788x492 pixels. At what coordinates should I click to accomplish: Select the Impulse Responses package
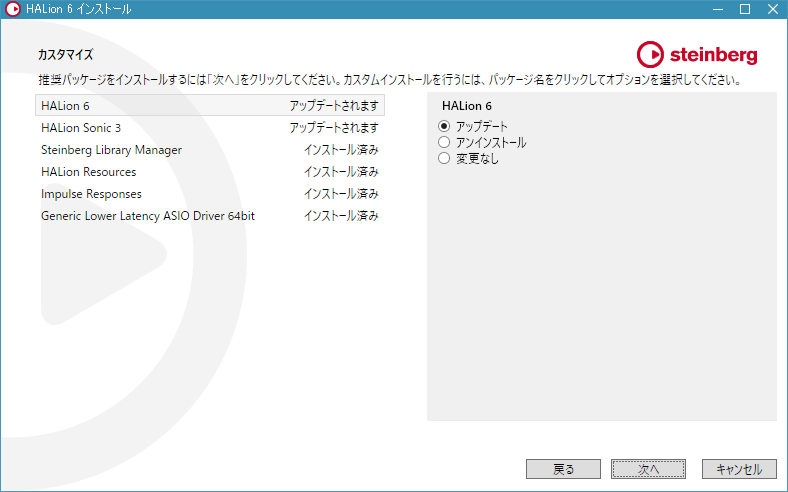(x=210, y=194)
